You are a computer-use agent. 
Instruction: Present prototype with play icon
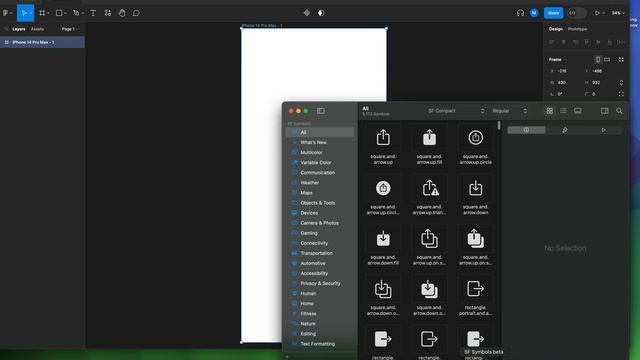(x=597, y=13)
